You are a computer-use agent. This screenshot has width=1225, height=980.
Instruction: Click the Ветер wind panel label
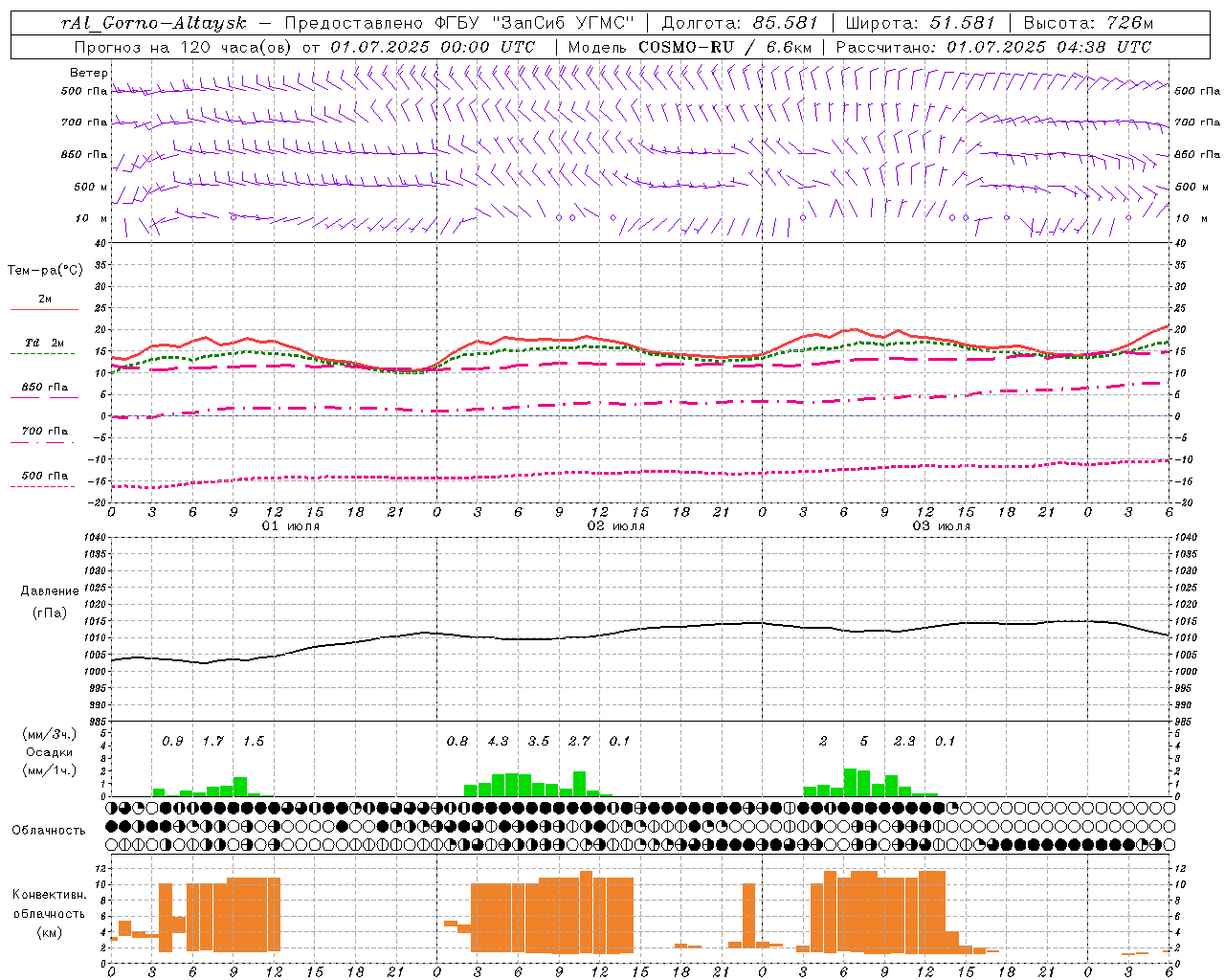88,73
